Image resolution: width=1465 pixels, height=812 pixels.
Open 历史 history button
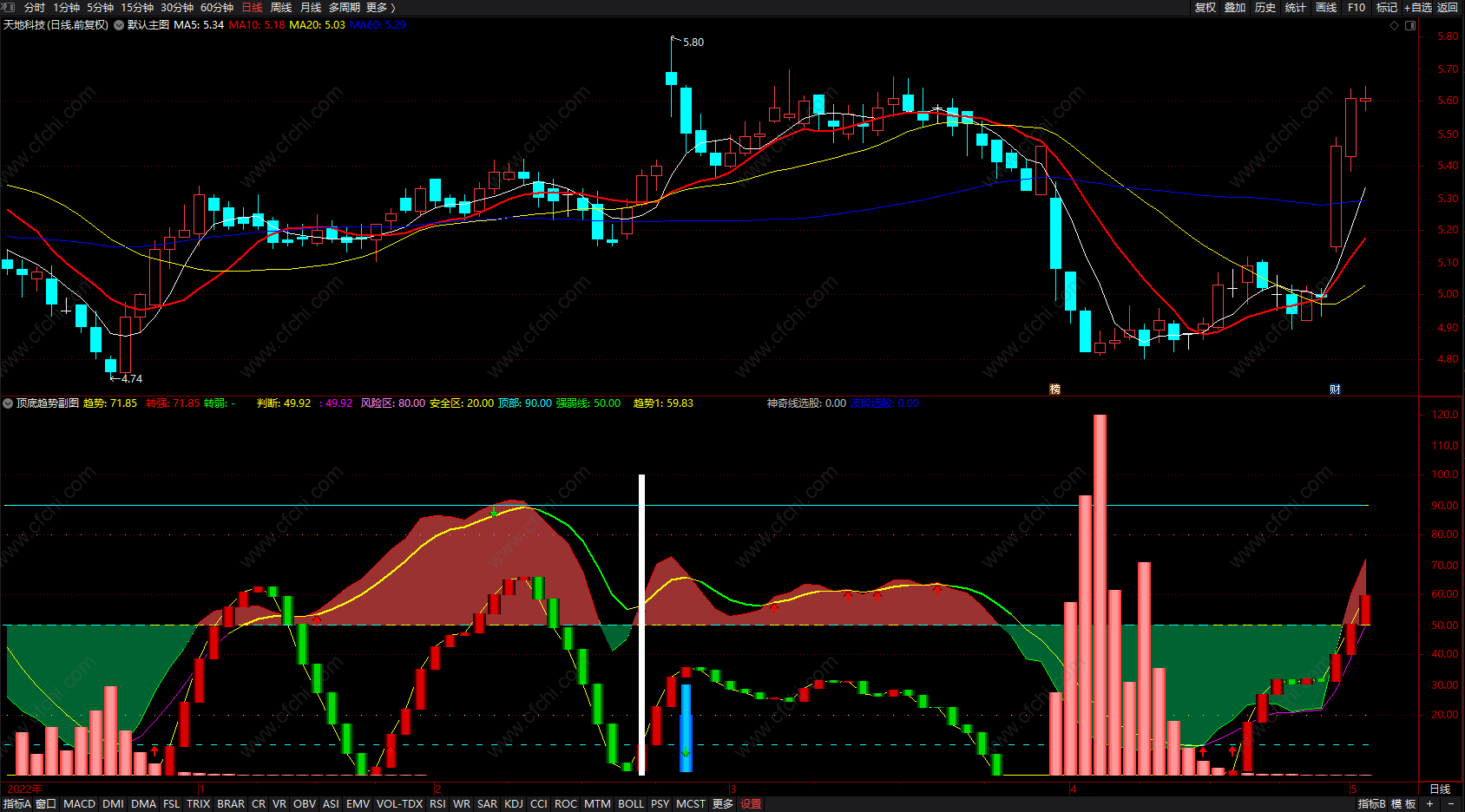pyautogui.click(x=1265, y=7)
